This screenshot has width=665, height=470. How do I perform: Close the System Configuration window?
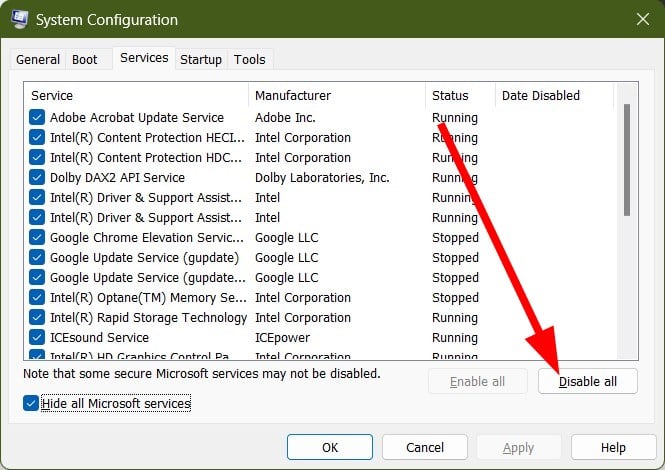tap(643, 19)
